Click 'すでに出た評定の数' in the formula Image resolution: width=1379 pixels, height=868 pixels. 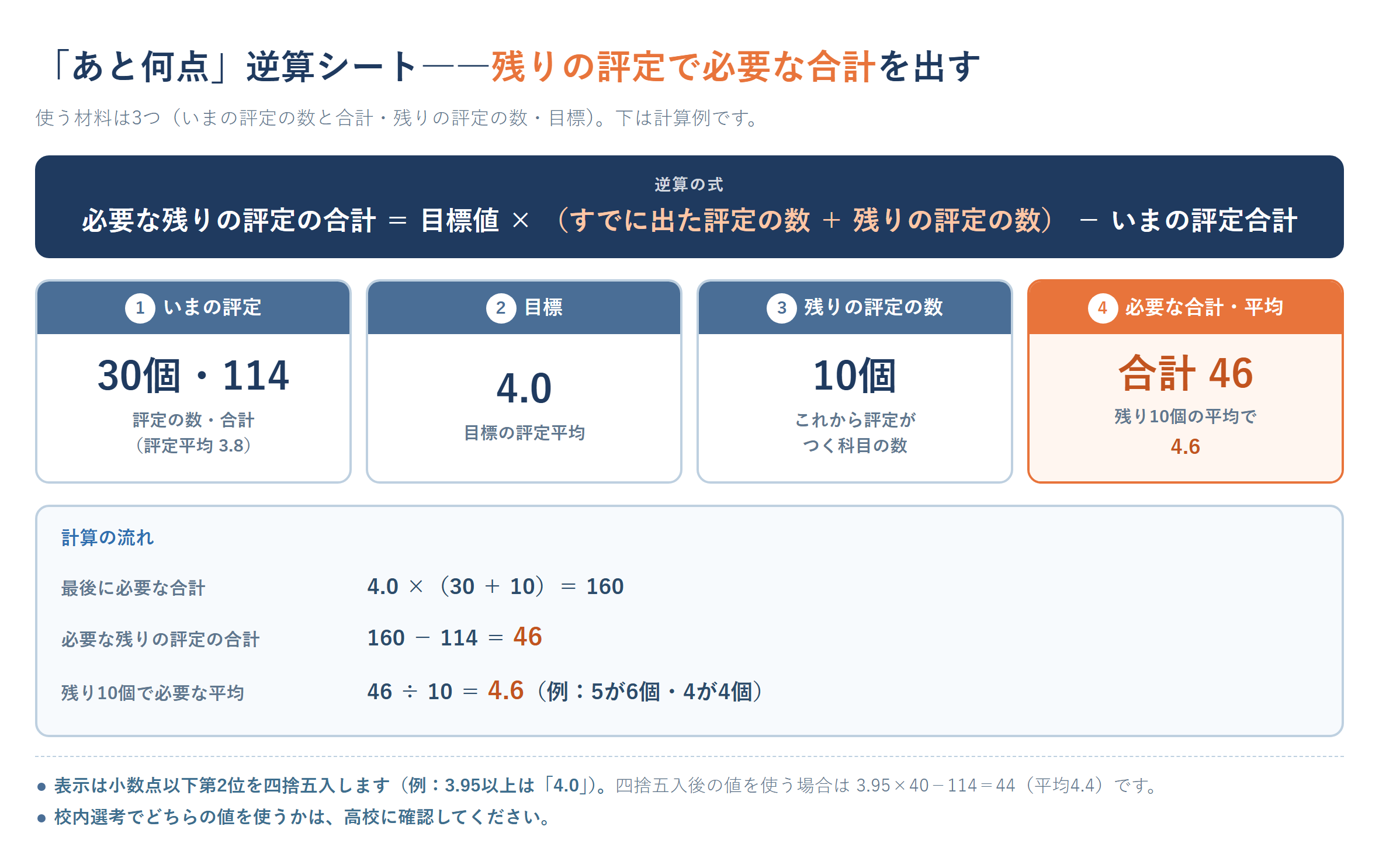(x=690, y=221)
